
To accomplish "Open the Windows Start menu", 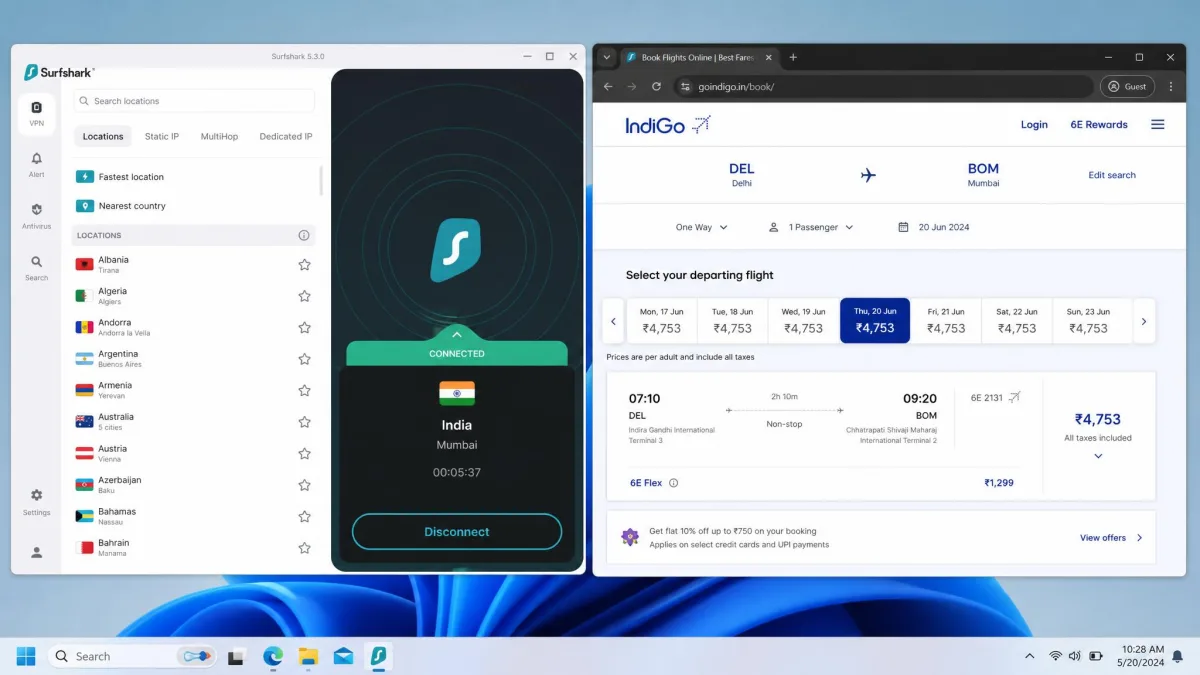I will pyautogui.click(x=26, y=656).
